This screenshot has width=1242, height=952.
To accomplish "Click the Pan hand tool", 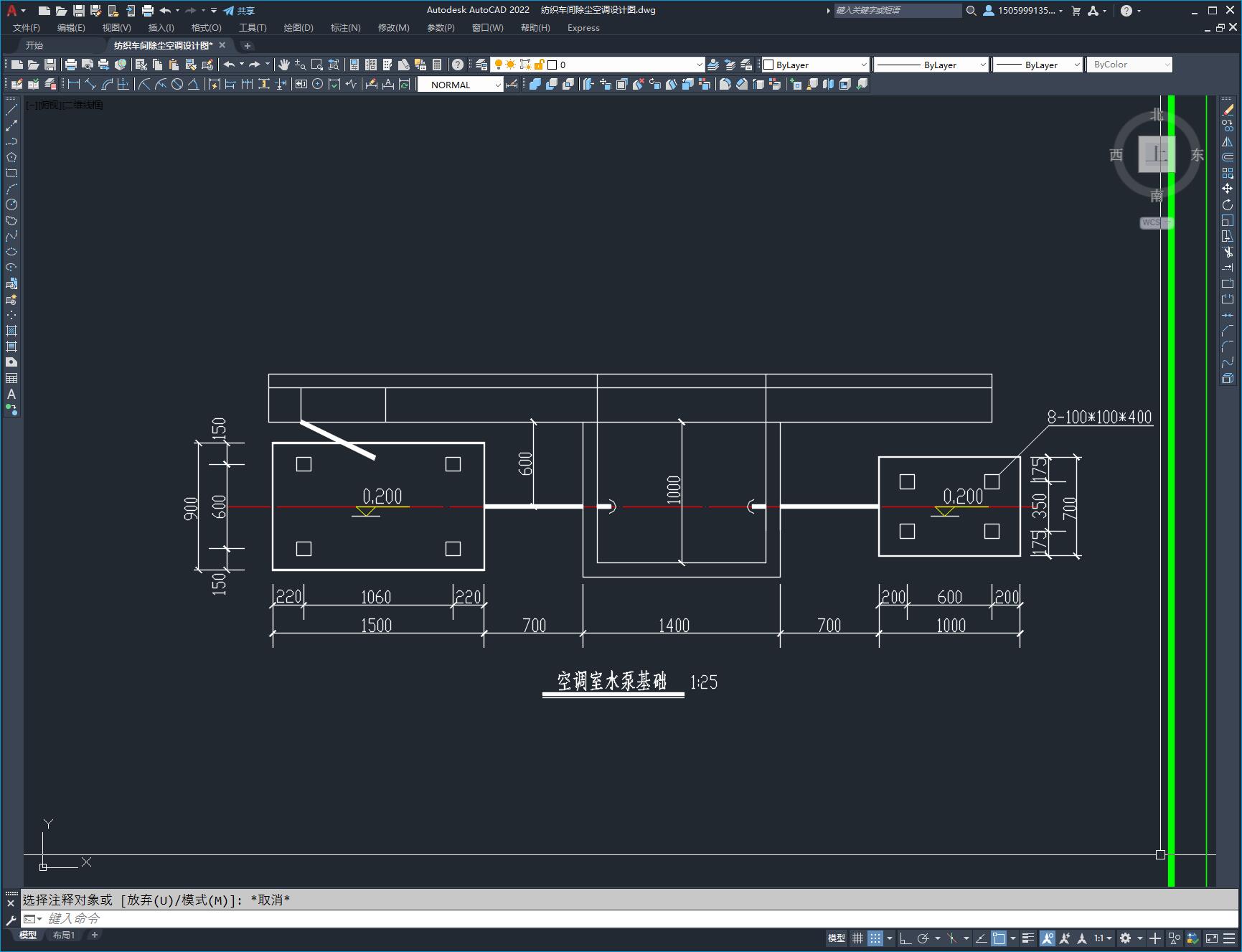I will pyautogui.click(x=284, y=65).
